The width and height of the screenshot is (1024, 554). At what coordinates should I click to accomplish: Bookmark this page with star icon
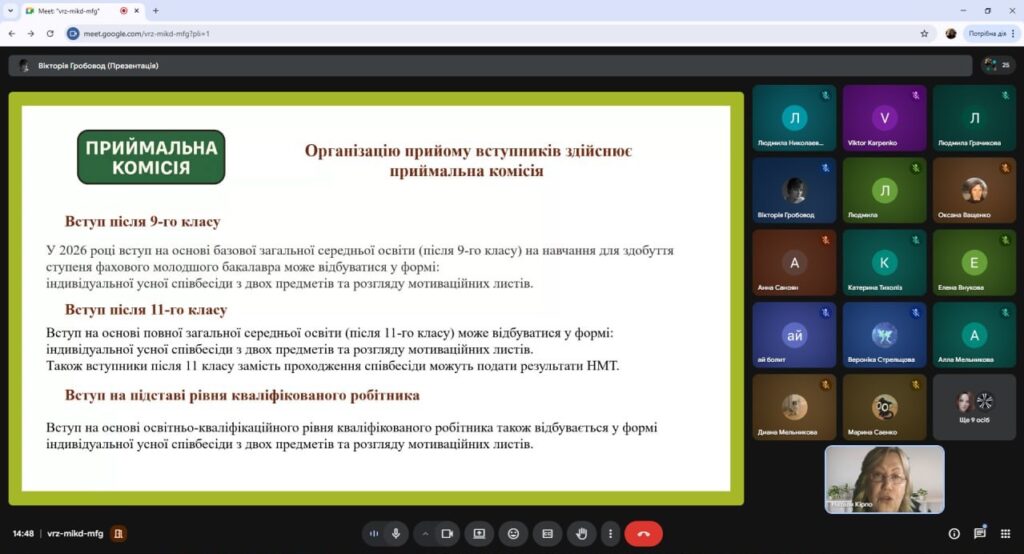coord(924,33)
